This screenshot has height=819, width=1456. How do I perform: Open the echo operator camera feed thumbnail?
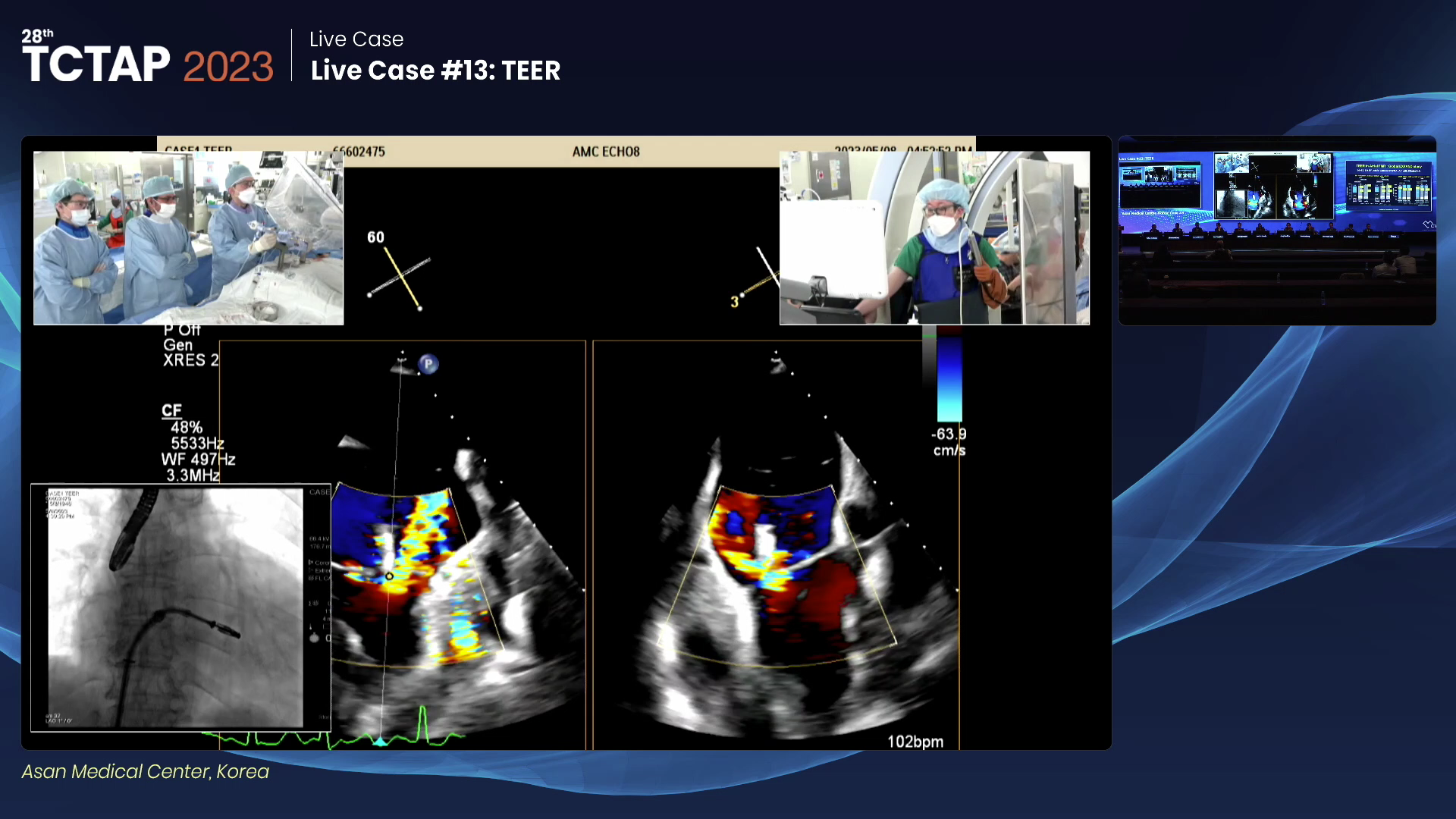(934, 237)
